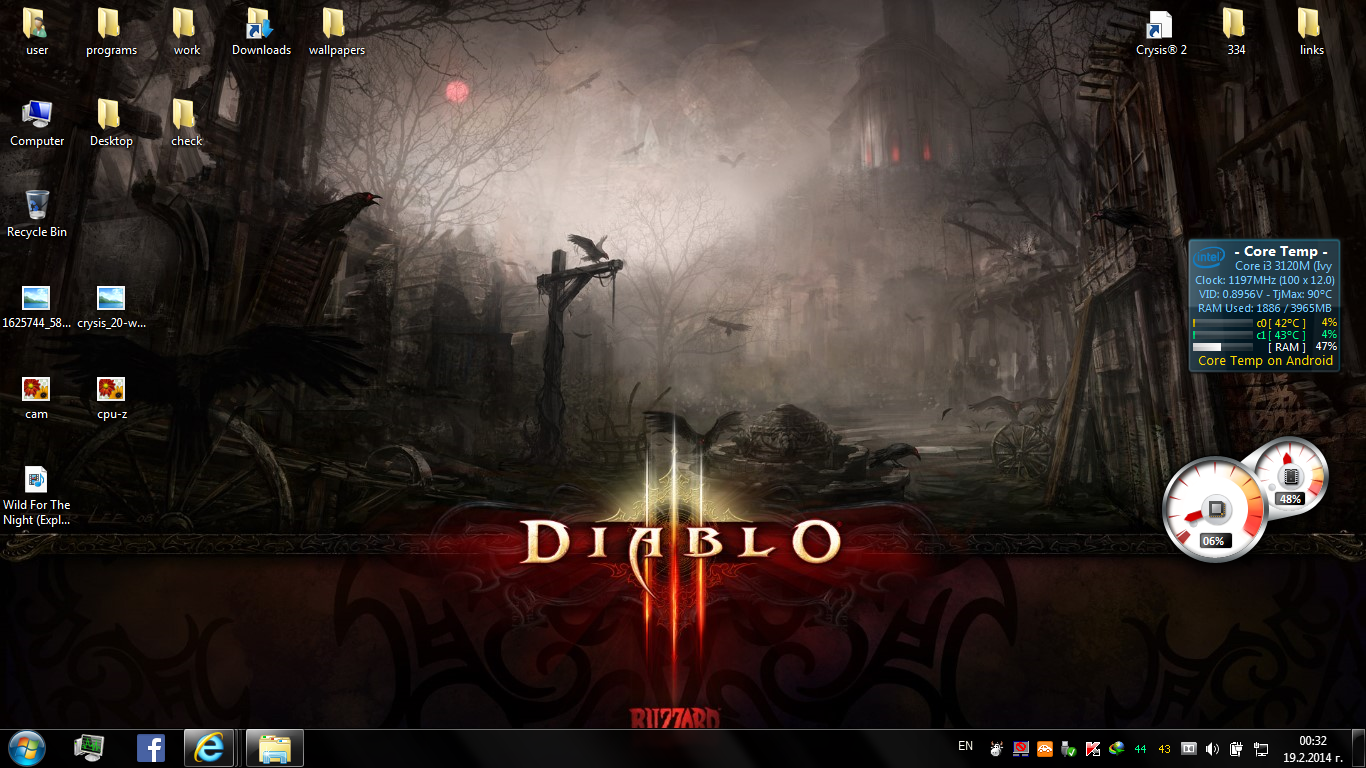Select the 'links' folder icon
Screen dimensions: 1366x768
(1311, 31)
